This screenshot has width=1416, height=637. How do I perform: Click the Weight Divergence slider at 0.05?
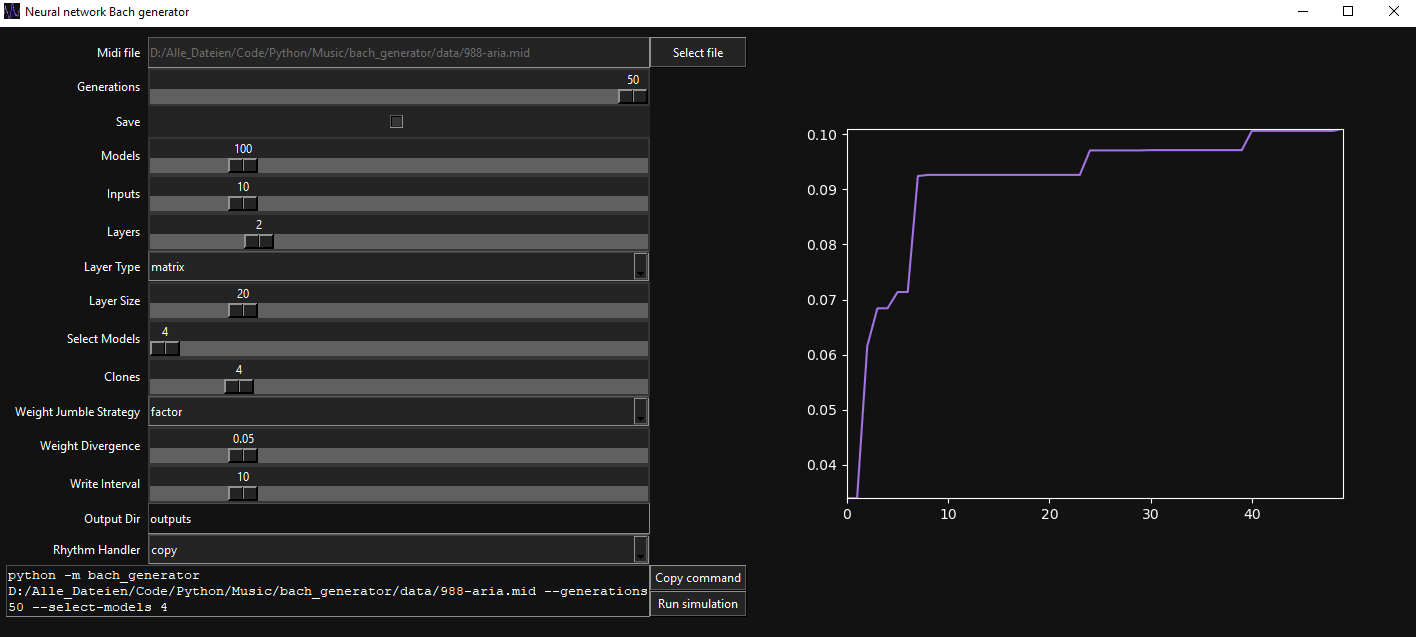point(242,455)
